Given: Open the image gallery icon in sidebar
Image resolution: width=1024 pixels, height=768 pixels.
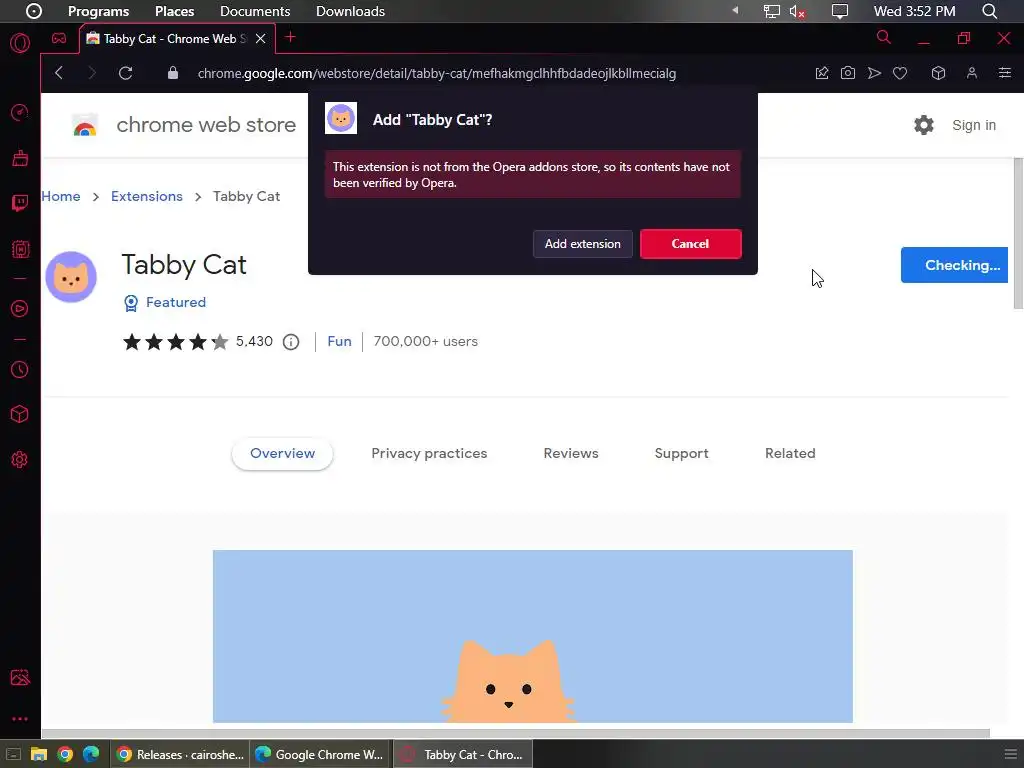Looking at the screenshot, I should point(20,677).
